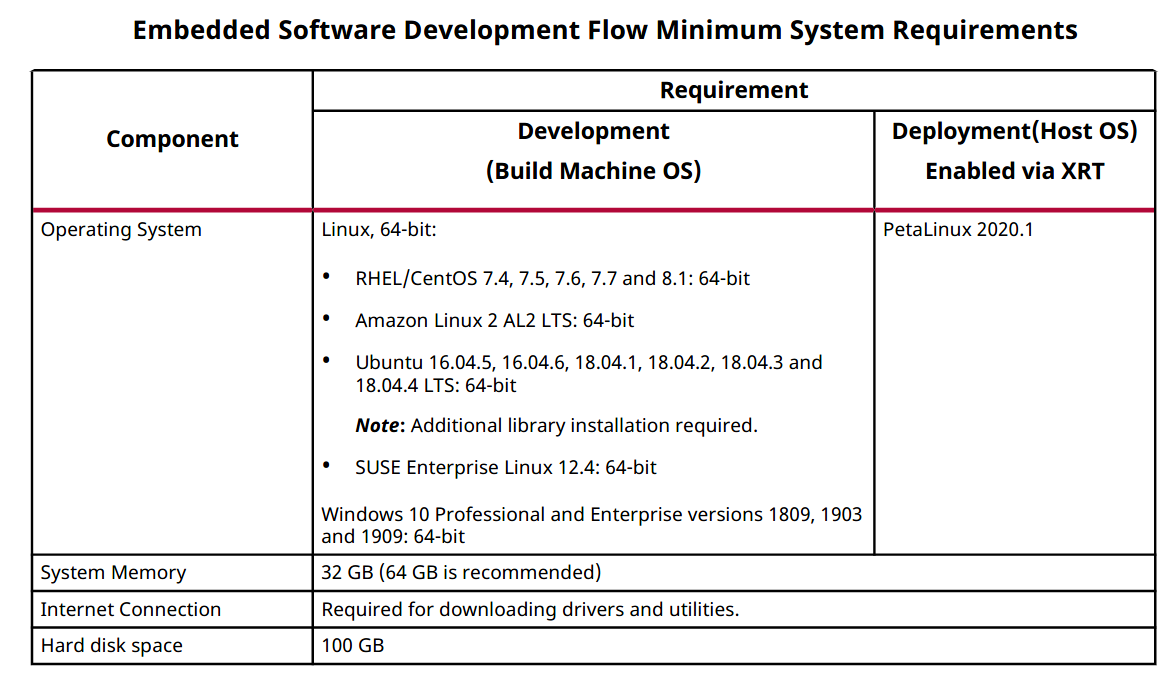Click the Requirement header cell

(x=733, y=90)
